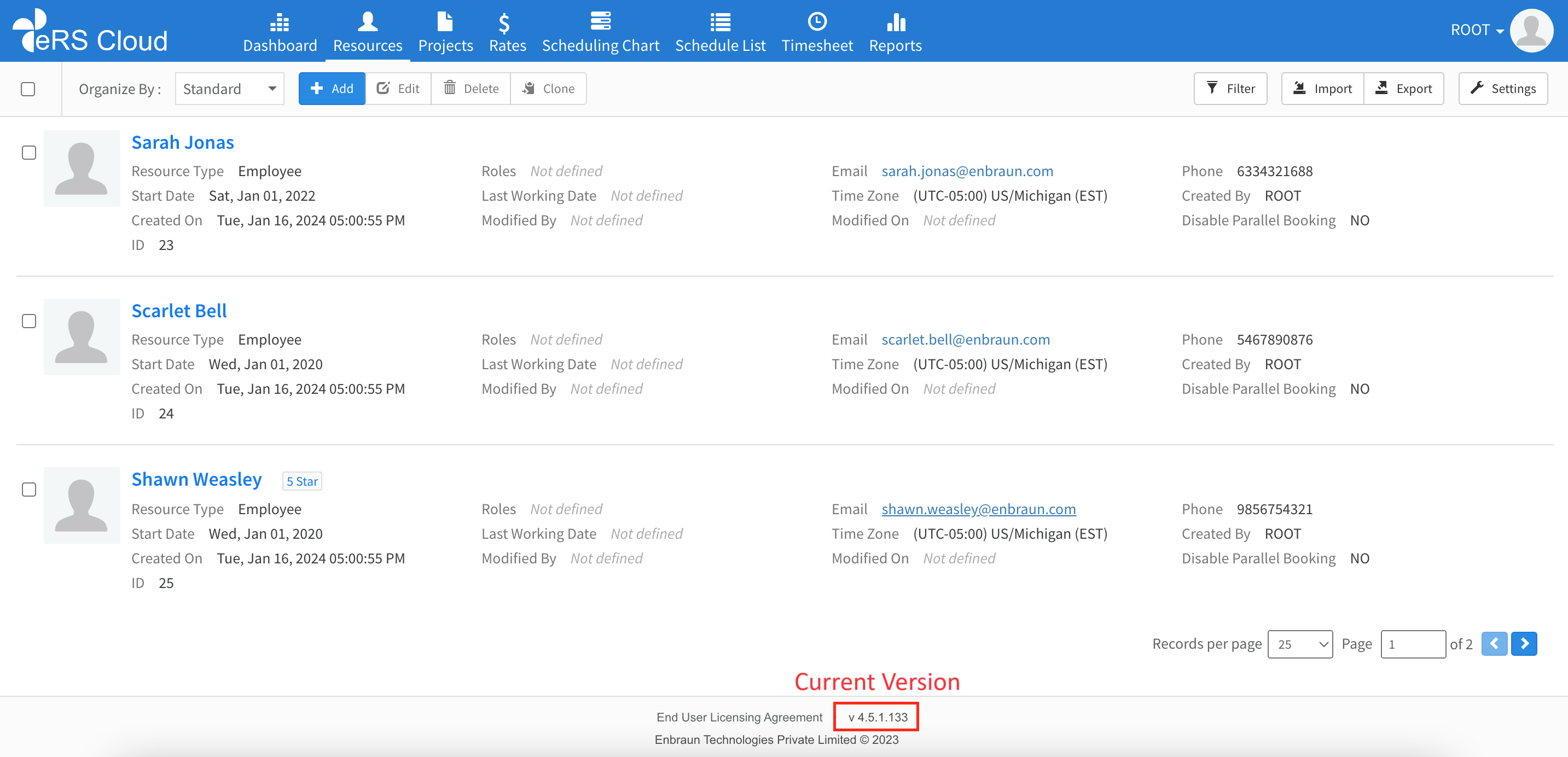This screenshot has width=1568, height=757.
Task: Open End User Licensing Agreement link
Action: [739, 718]
